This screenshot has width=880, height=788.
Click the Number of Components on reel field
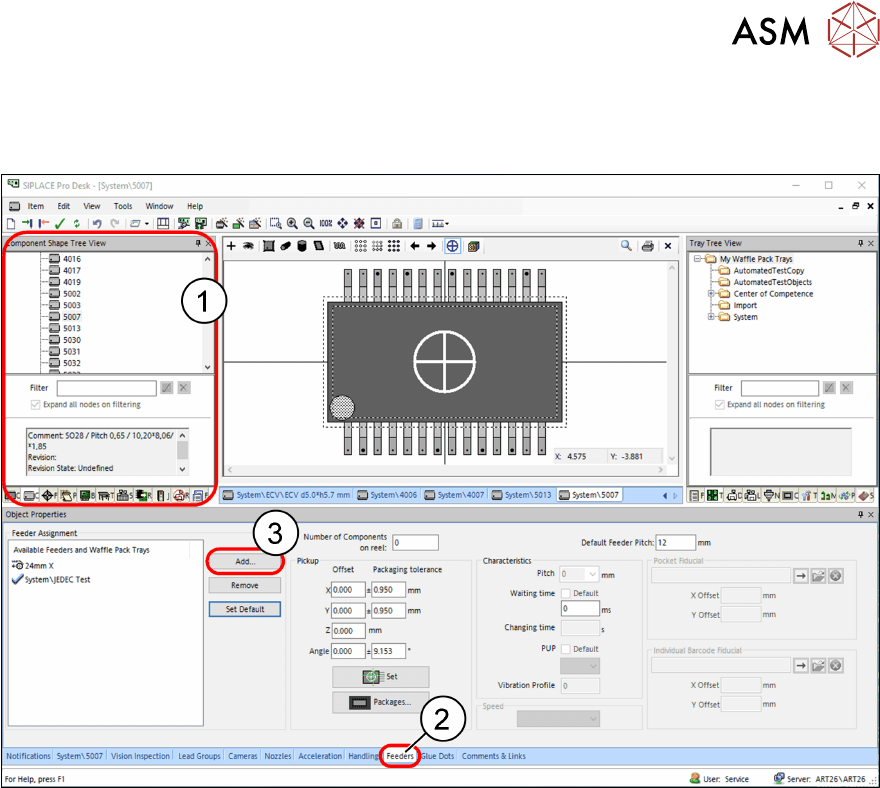pos(415,543)
